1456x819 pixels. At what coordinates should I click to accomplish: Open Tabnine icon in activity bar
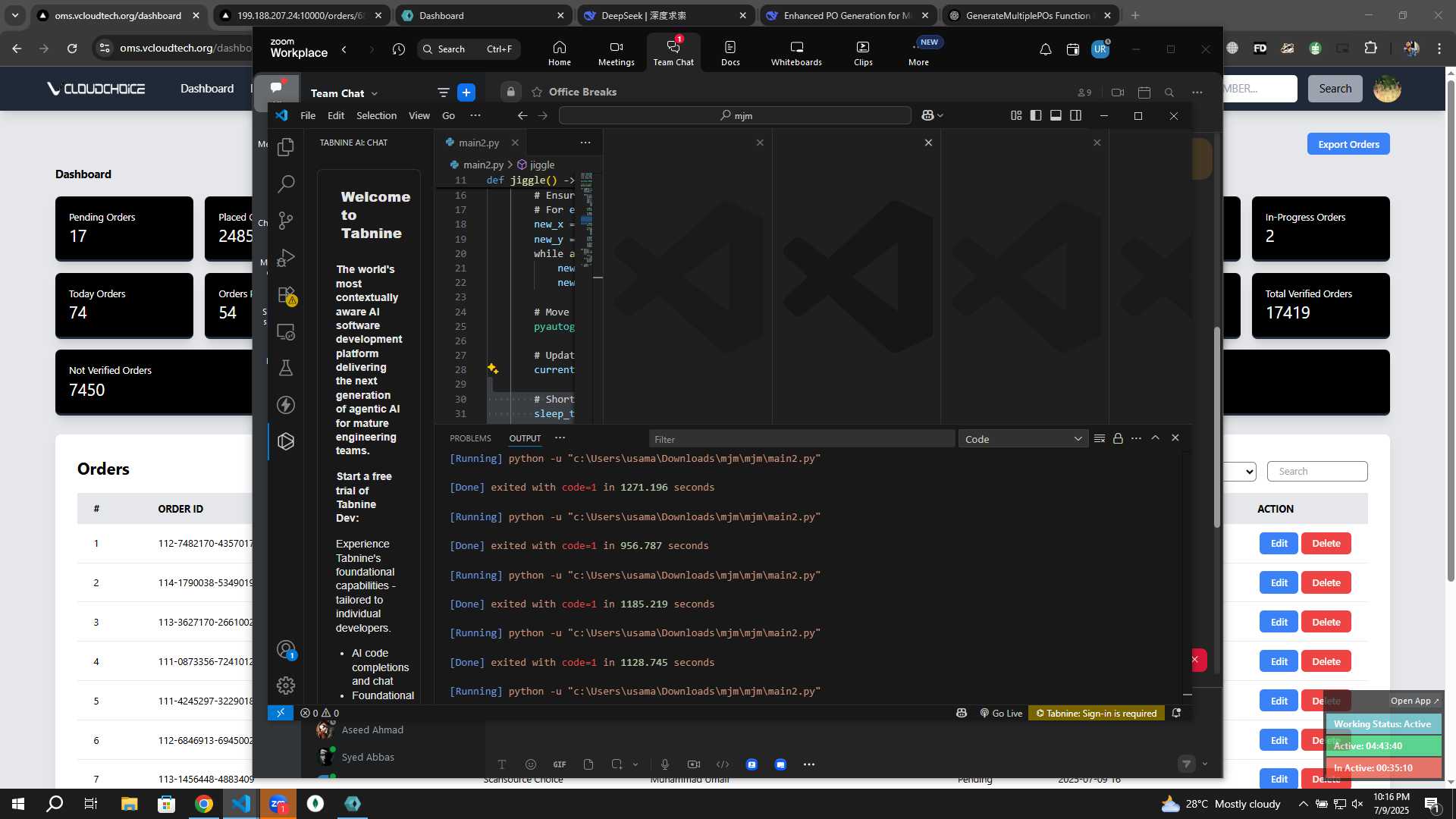286,441
